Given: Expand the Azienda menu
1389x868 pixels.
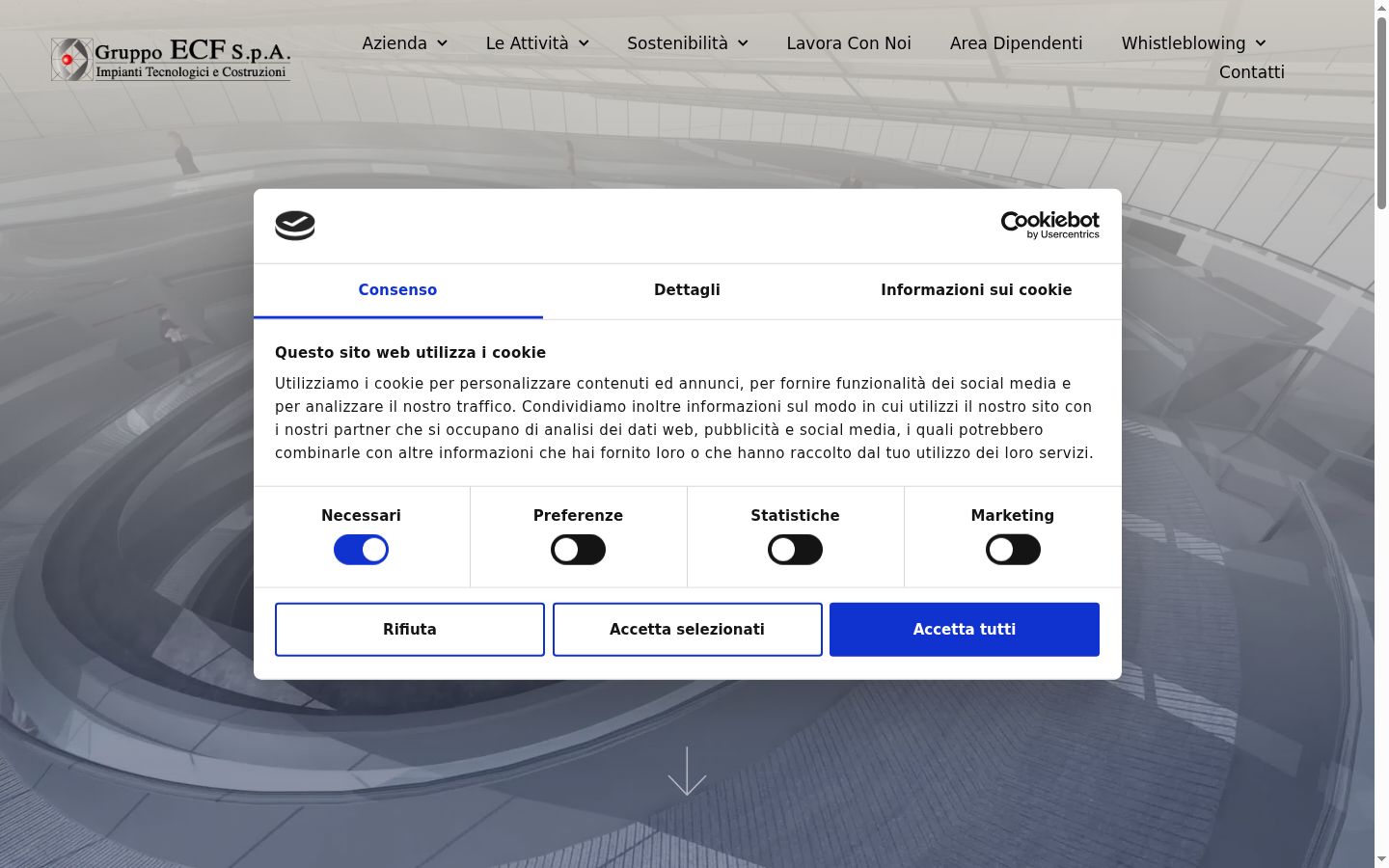Looking at the screenshot, I should [404, 43].
